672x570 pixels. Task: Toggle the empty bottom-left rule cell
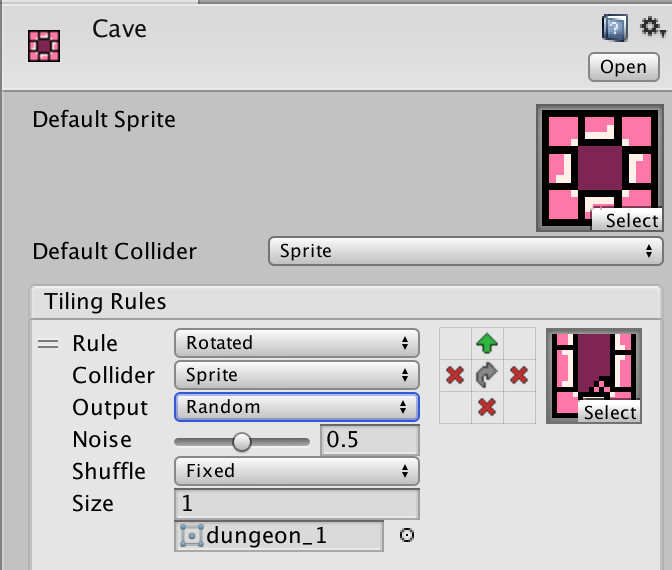pyautogui.click(x=455, y=408)
